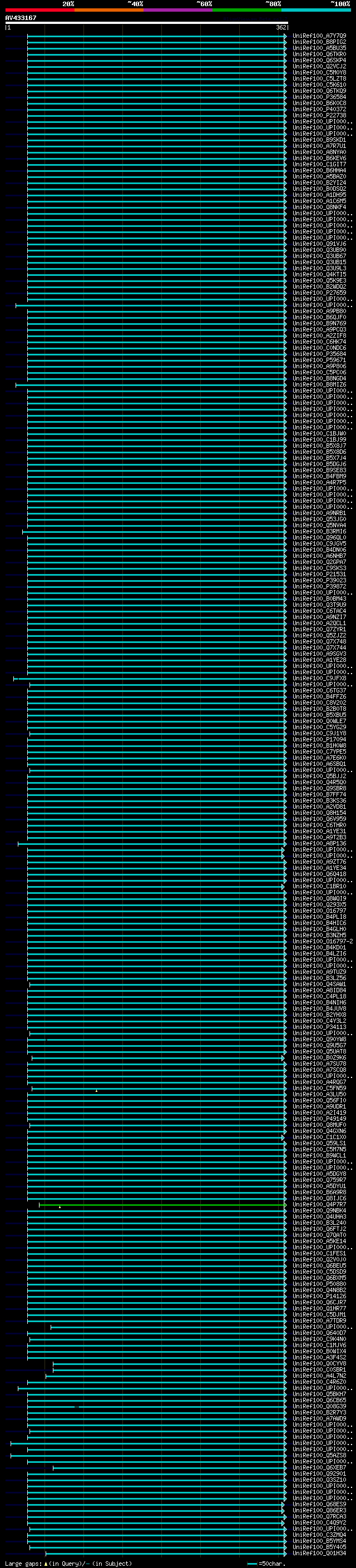Click the green alignment bar for Q4P7R7

click(x=162, y=1205)
